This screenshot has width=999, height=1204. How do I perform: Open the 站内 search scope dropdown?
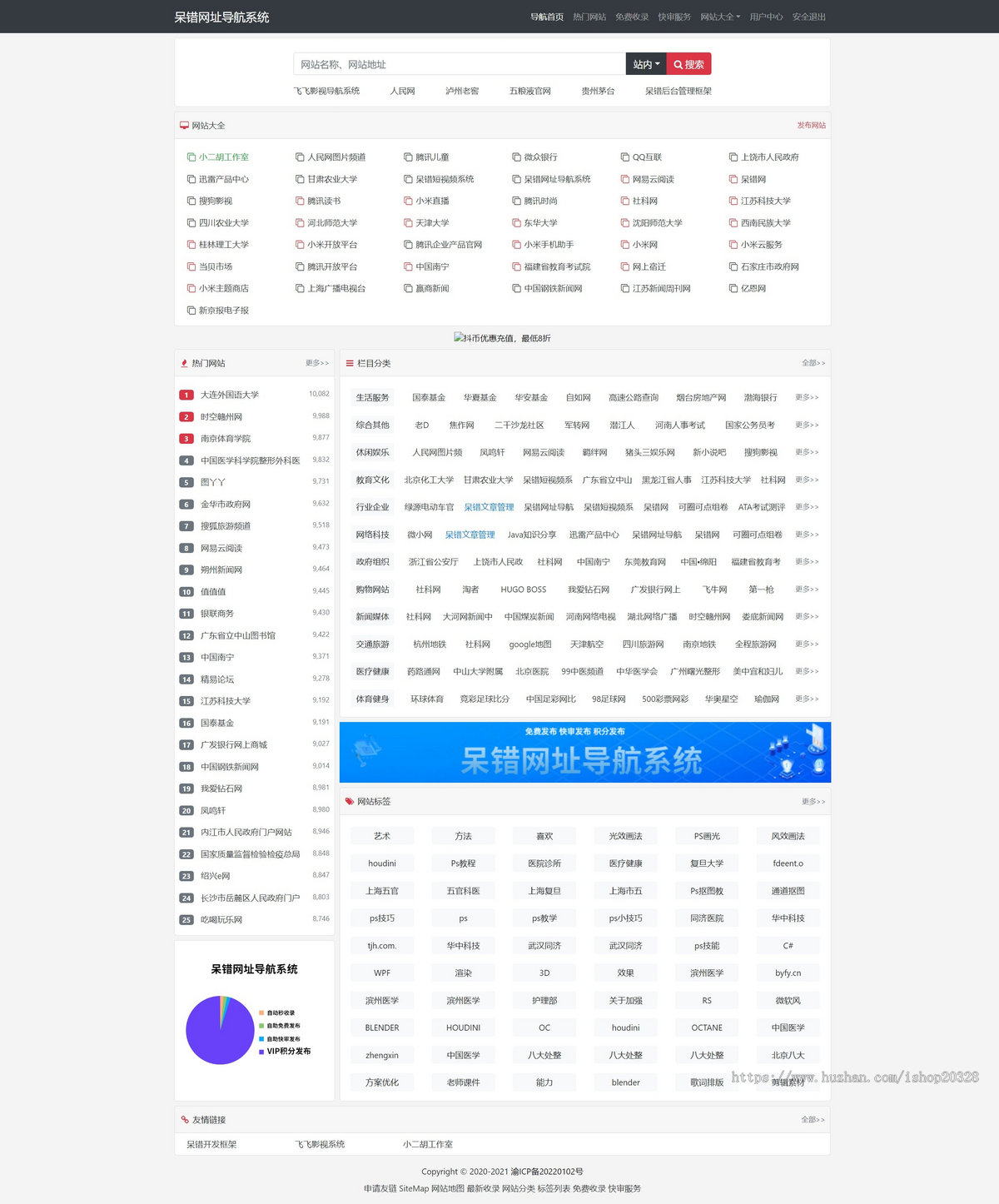[x=646, y=64]
